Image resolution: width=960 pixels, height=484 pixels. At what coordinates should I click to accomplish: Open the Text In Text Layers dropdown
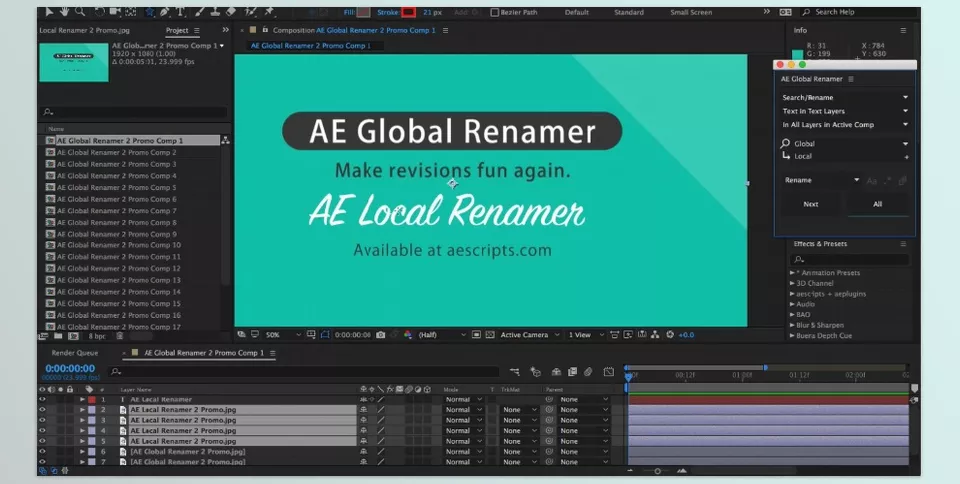click(x=844, y=111)
